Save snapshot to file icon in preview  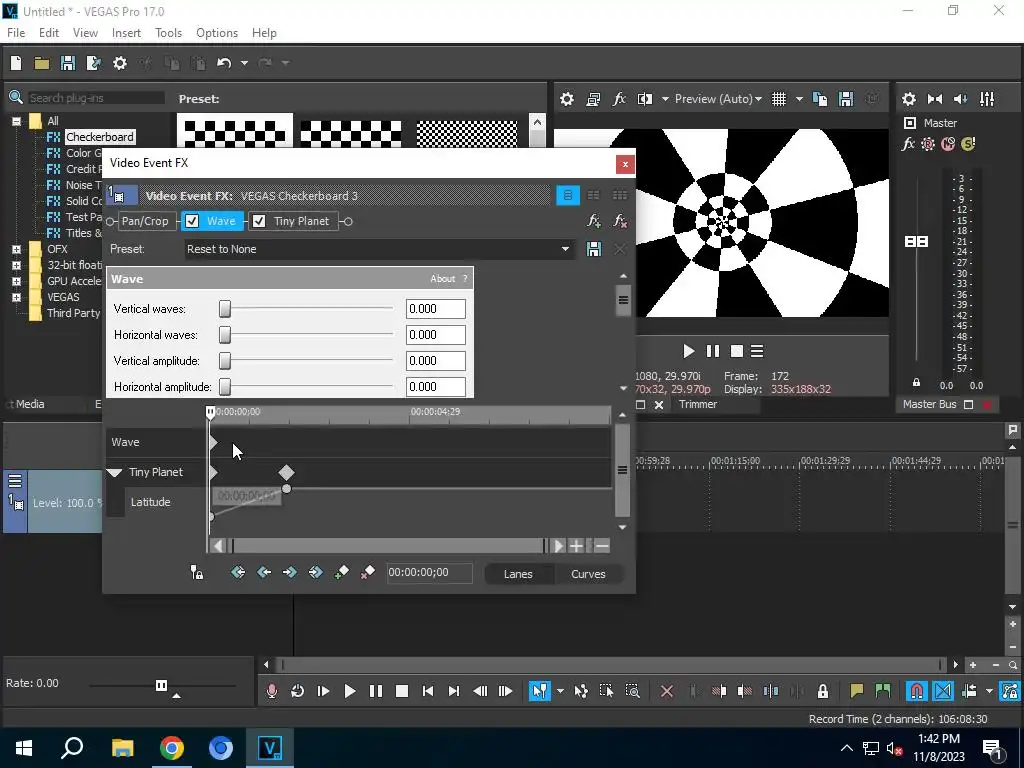click(846, 99)
